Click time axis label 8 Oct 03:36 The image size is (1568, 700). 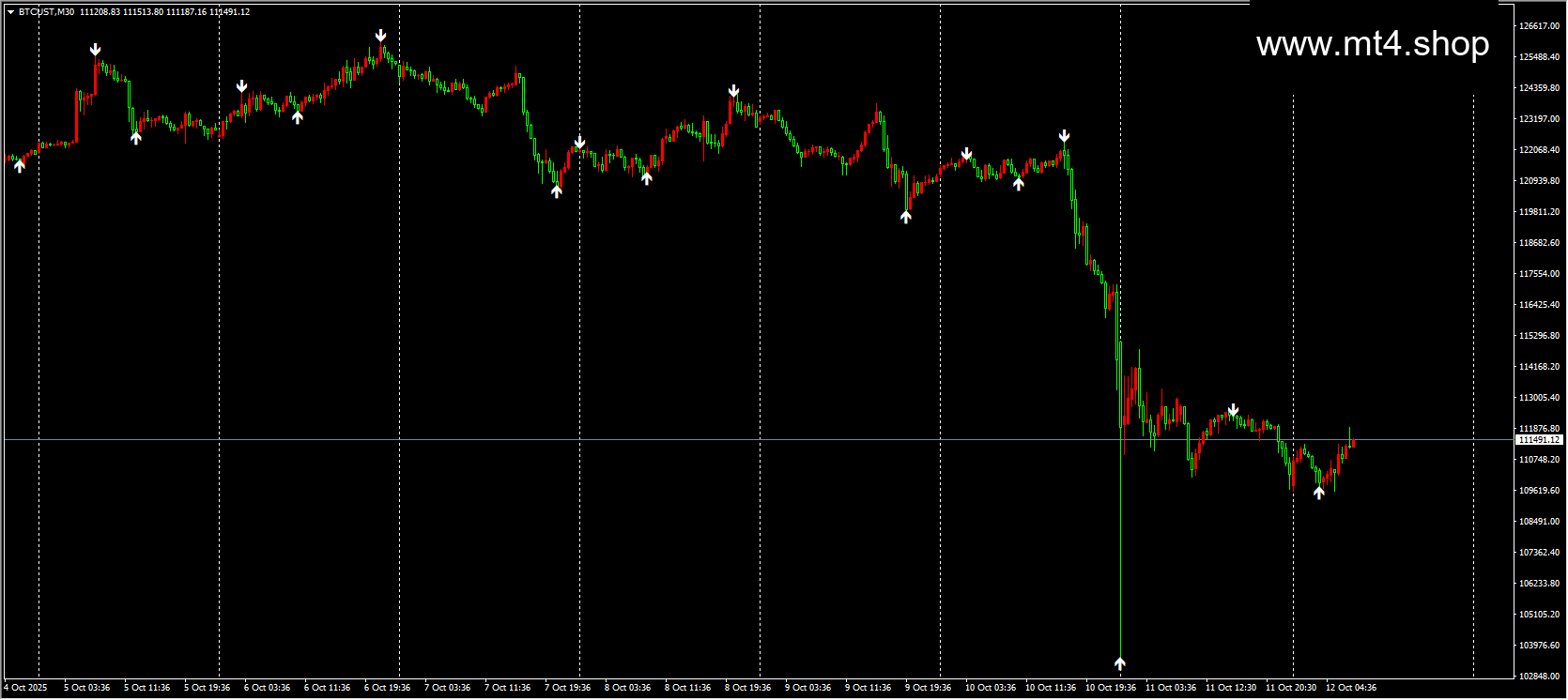click(628, 688)
